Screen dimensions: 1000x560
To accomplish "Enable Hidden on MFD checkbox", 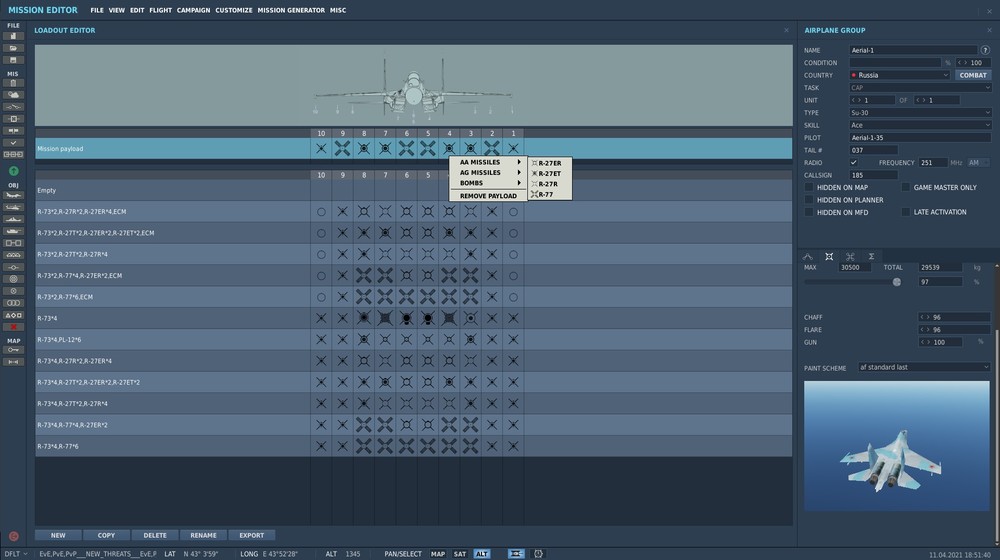I will tap(809, 212).
